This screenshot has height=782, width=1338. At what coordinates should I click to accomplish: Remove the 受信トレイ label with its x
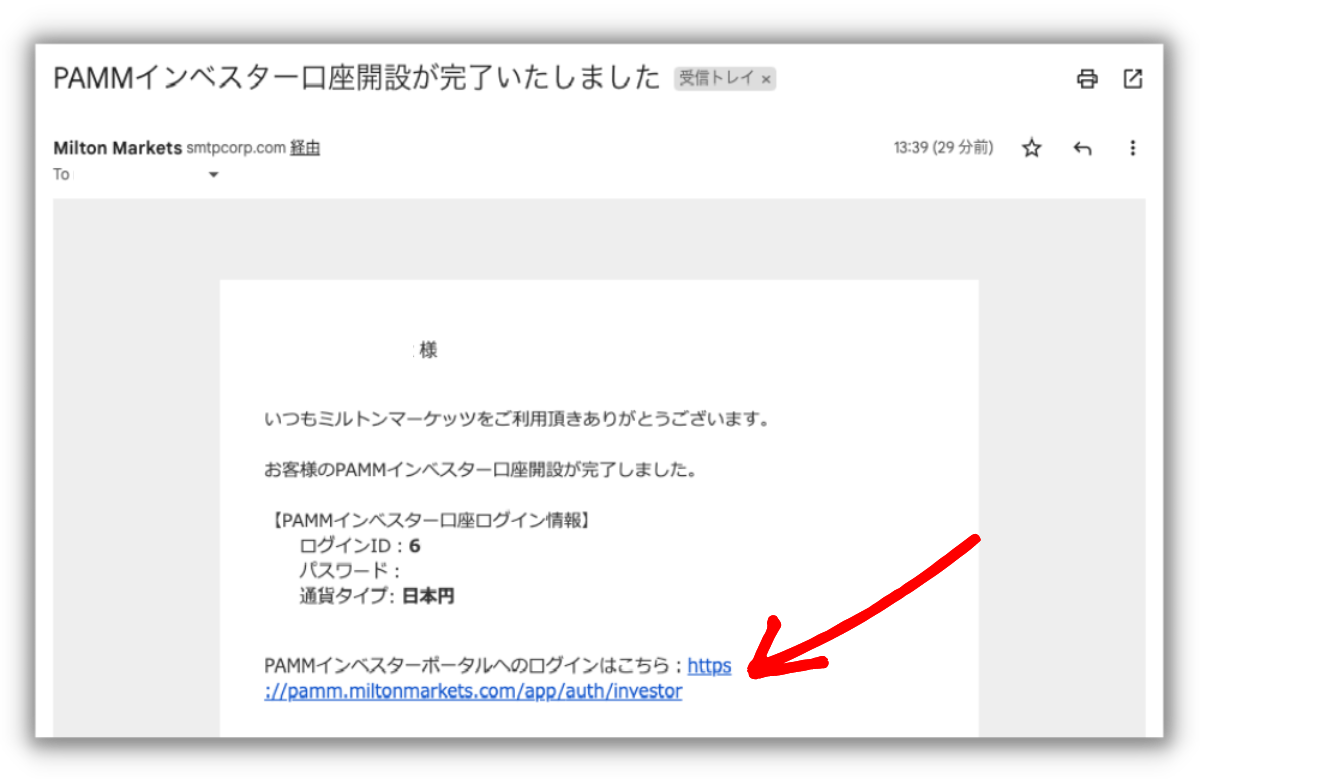766,79
